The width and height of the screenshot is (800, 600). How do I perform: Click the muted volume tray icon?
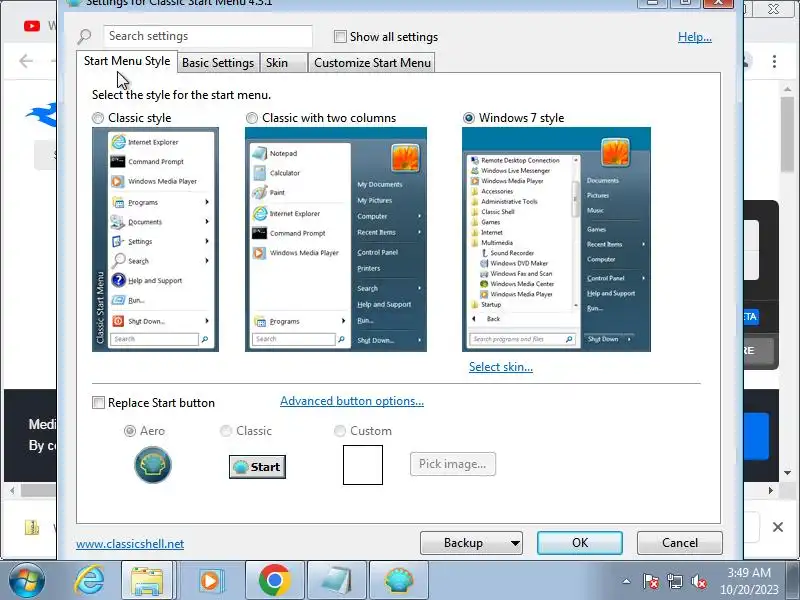[x=698, y=581]
